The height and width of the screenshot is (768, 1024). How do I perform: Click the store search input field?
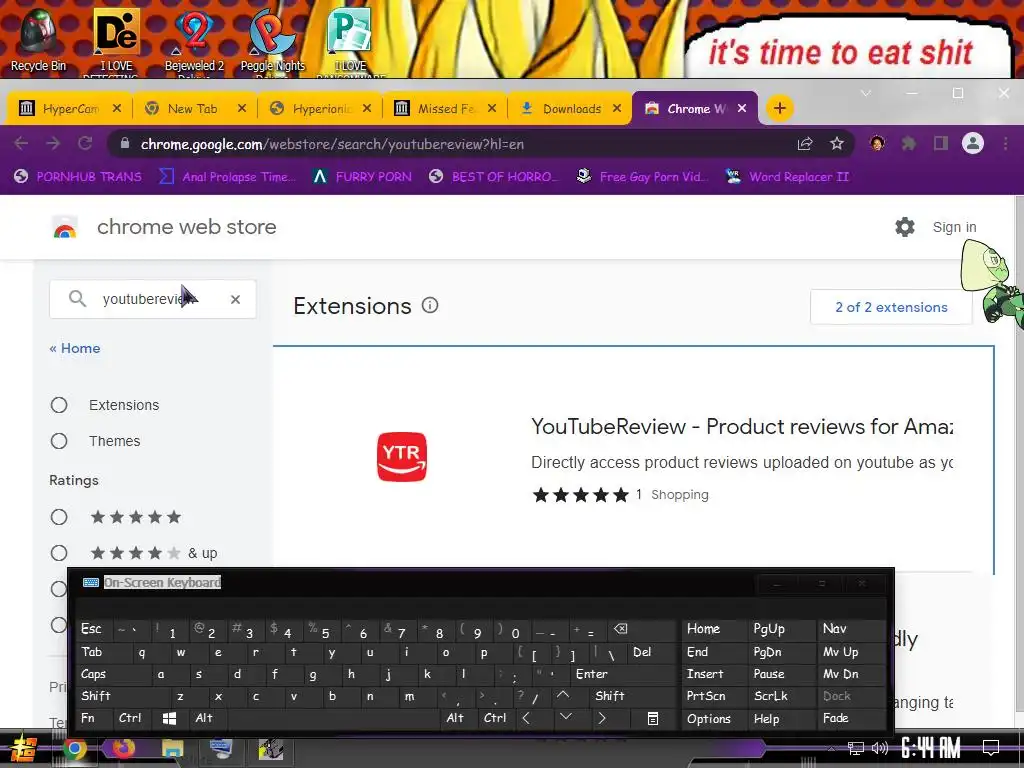pos(153,299)
